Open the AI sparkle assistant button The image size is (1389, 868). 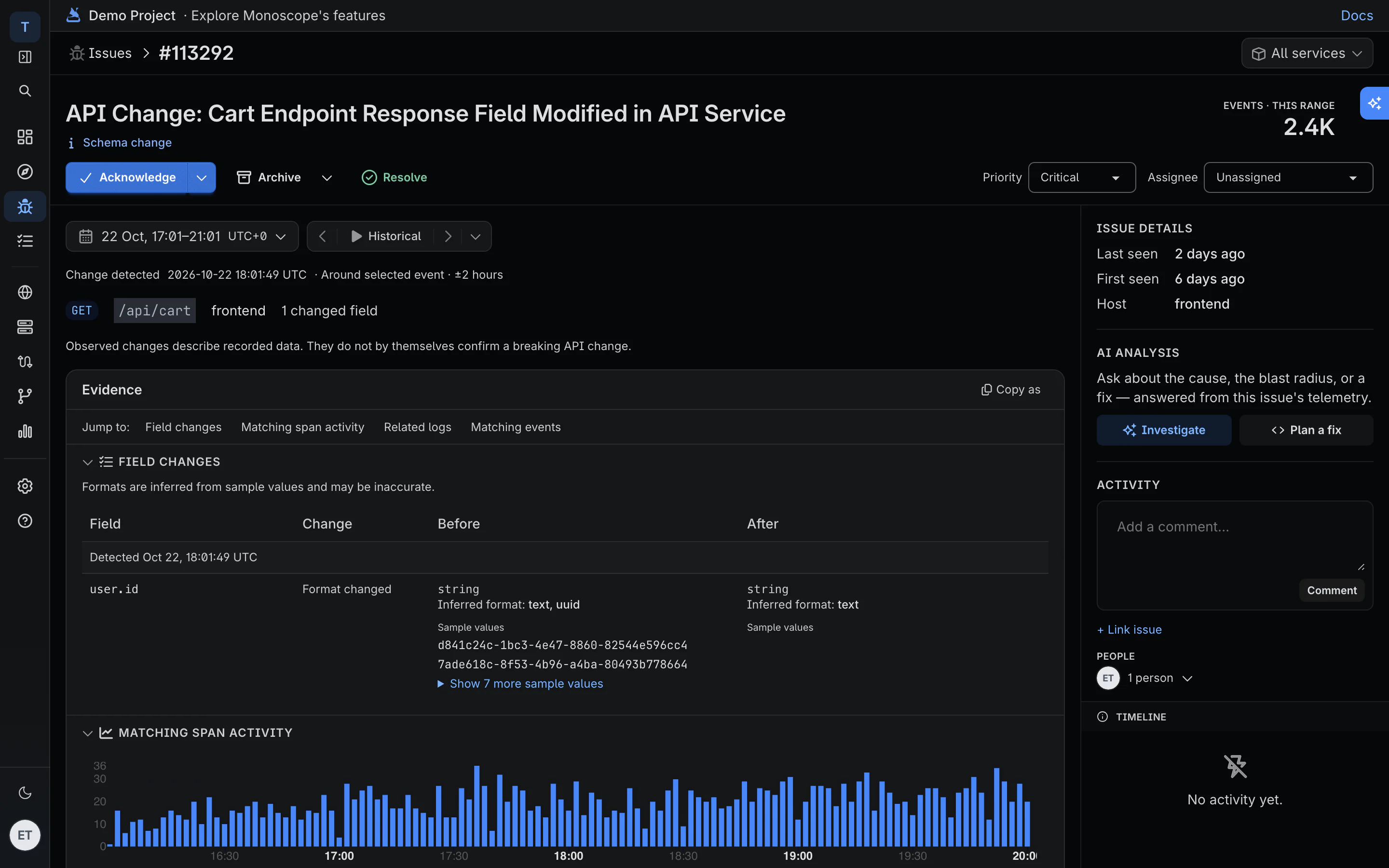1374,103
